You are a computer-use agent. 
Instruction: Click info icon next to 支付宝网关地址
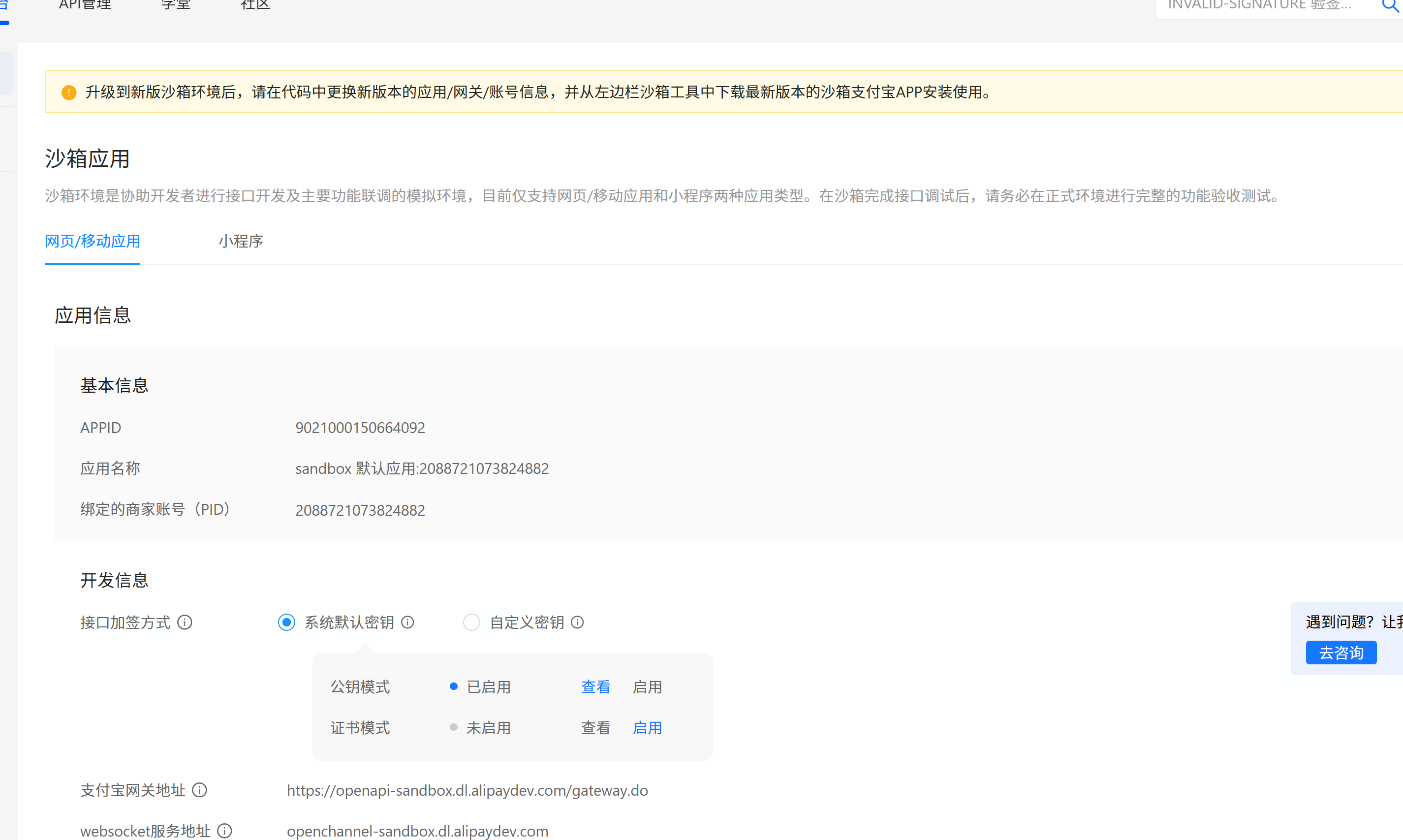coord(199,790)
